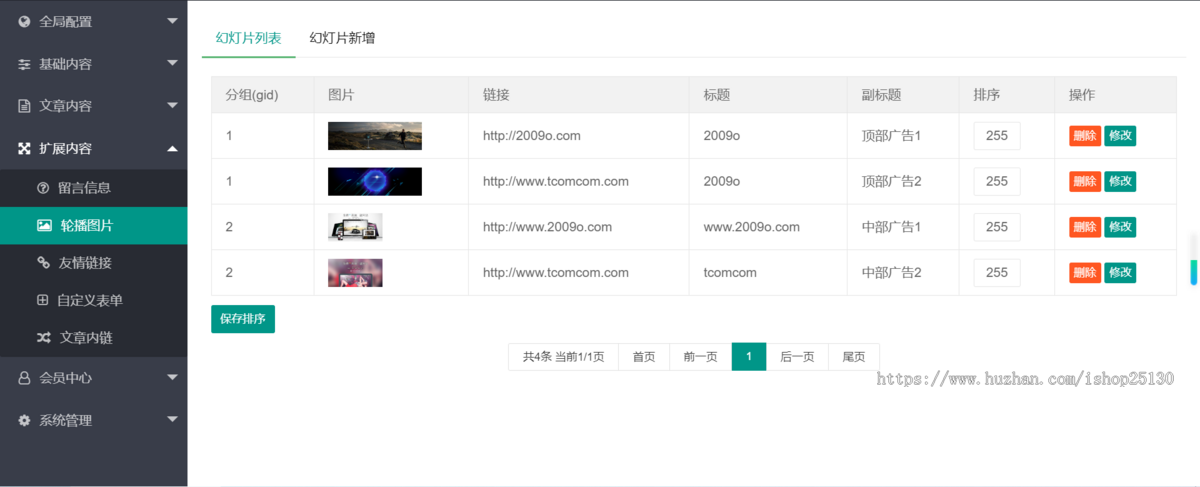Open 文章内链 sidebar item
Screen dimensions: 1200x487
(94, 338)
